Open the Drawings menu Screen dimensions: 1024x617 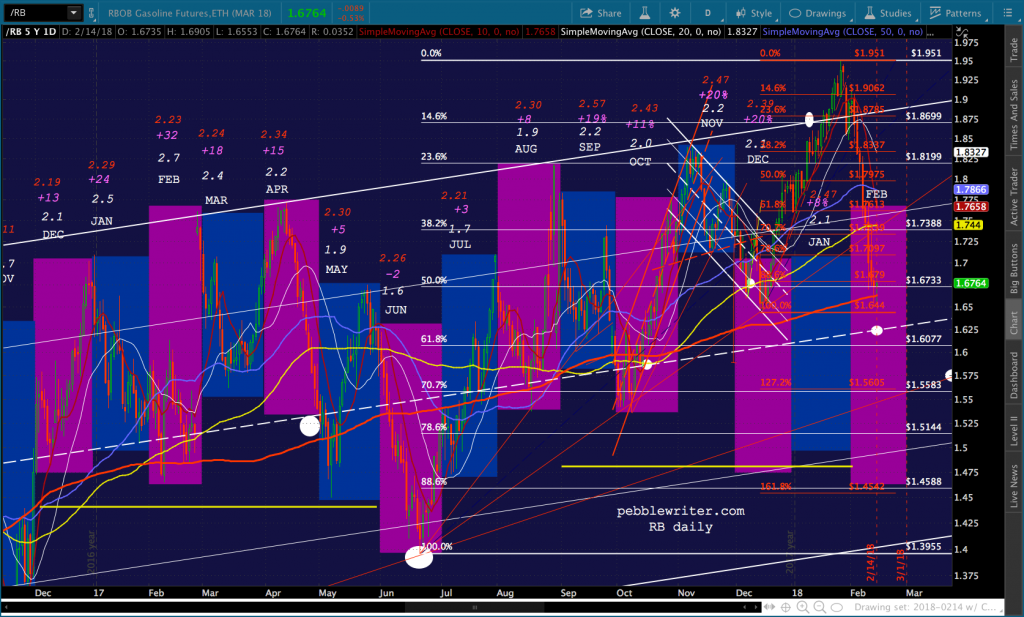click(x=818, y=13)
